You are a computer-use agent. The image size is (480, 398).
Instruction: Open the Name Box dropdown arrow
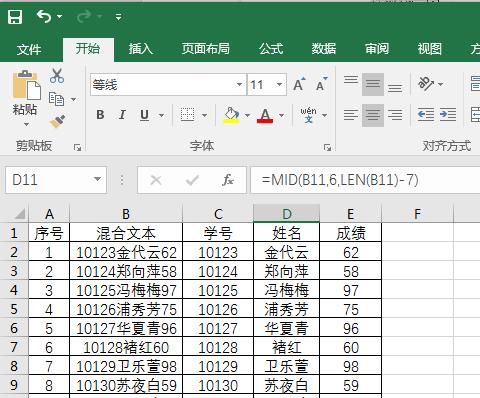point(97,179)
